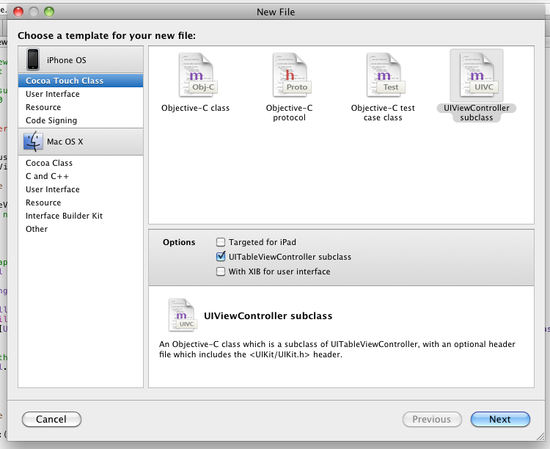Screen dimensions: 550x449
Task: Click the red close window button
Action: 18,12
